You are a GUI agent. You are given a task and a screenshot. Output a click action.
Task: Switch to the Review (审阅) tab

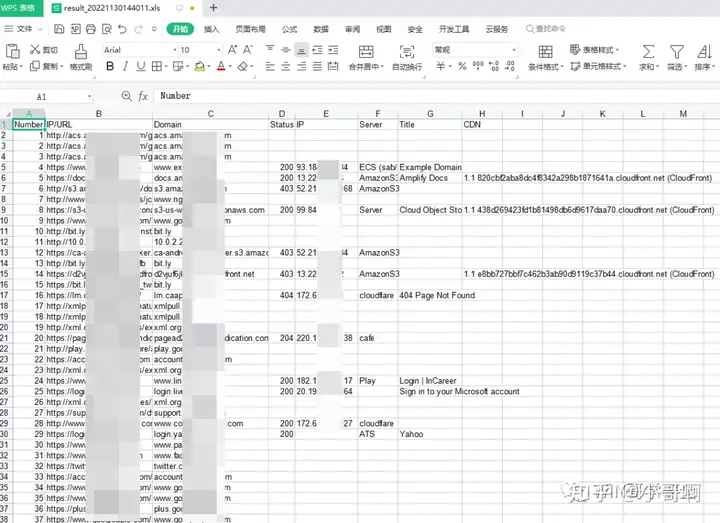tap(353, 29)
